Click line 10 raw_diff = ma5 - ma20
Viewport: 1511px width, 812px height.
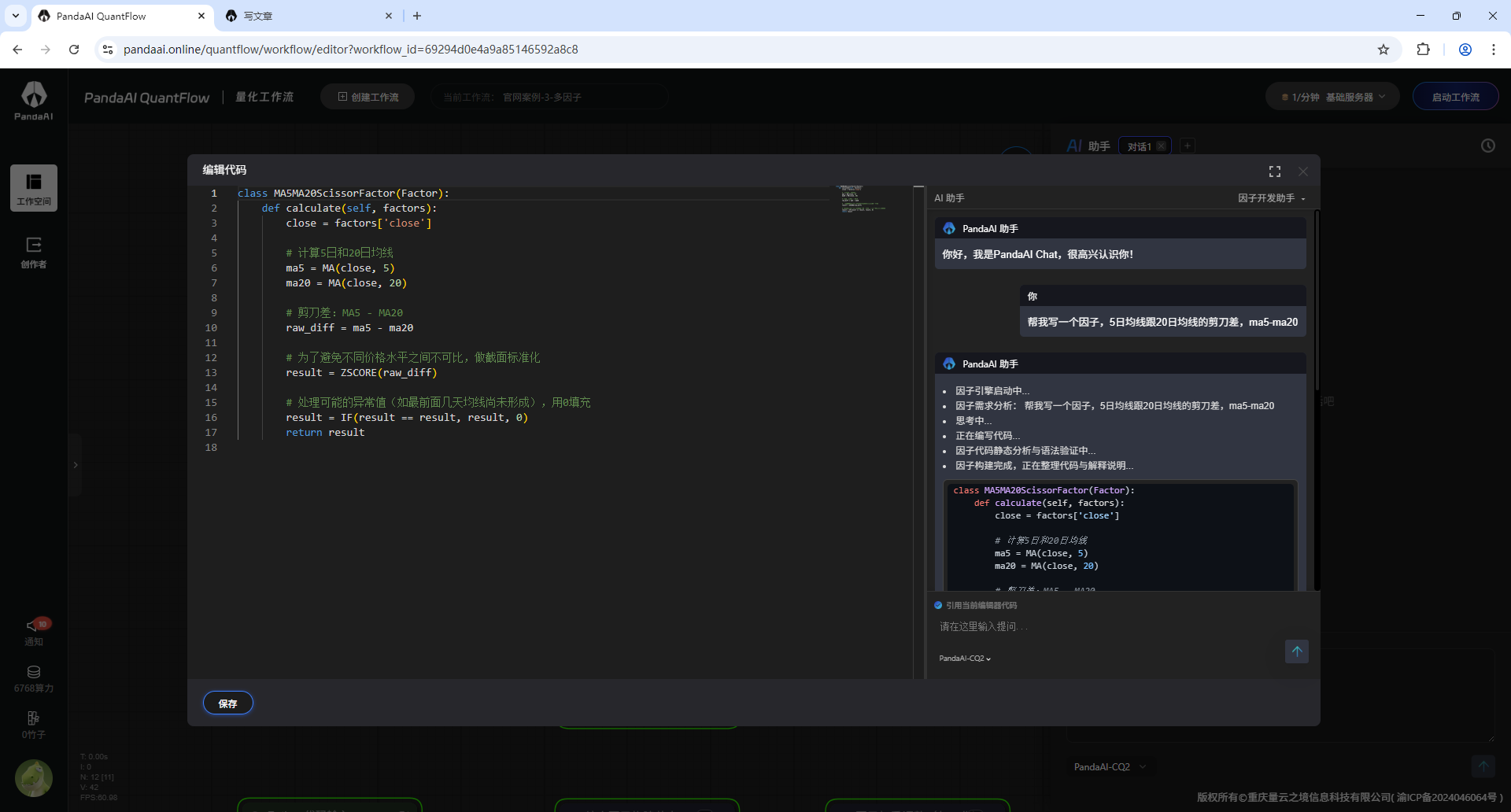[349, 328]
